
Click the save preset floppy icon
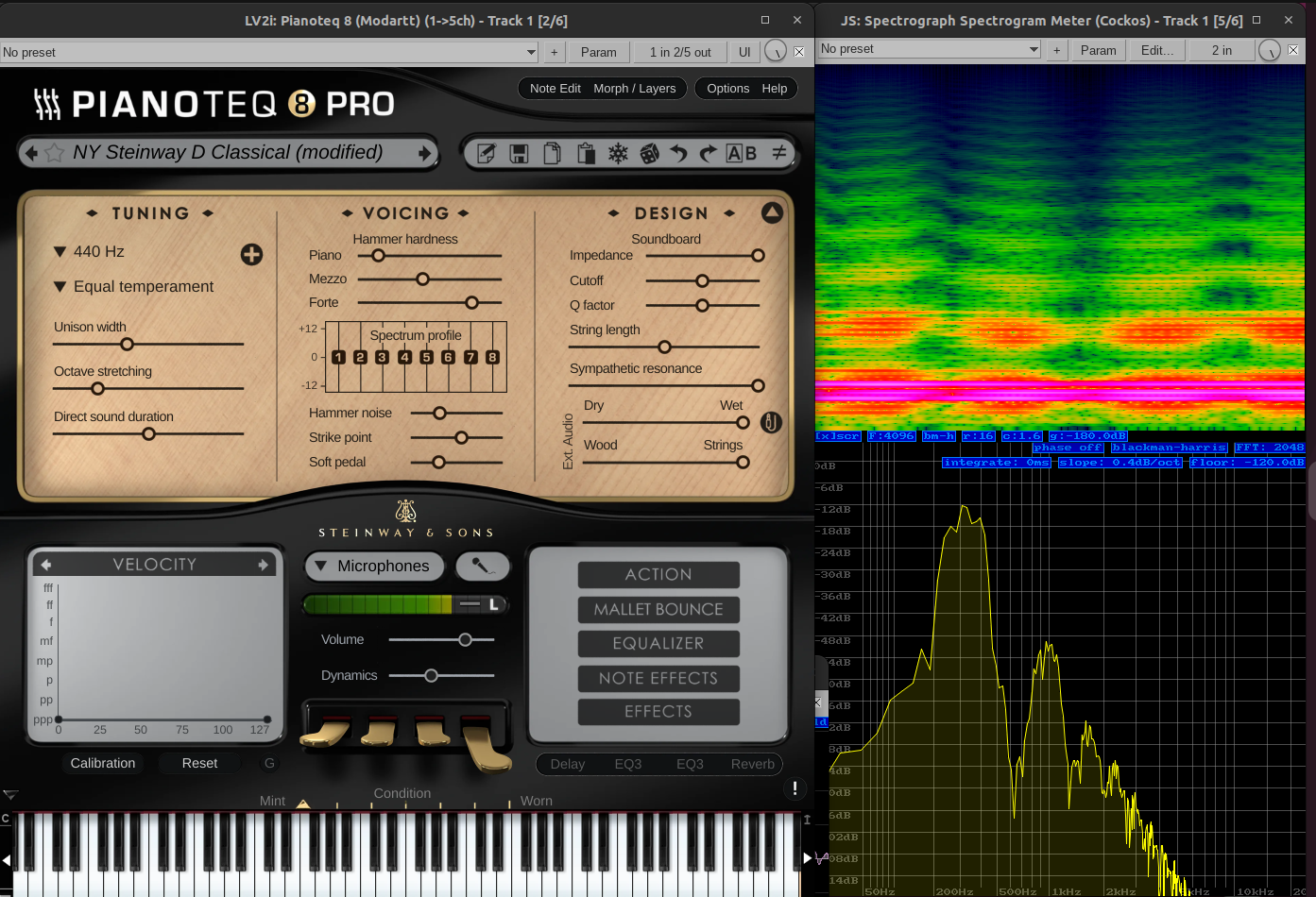pos(519,153)
